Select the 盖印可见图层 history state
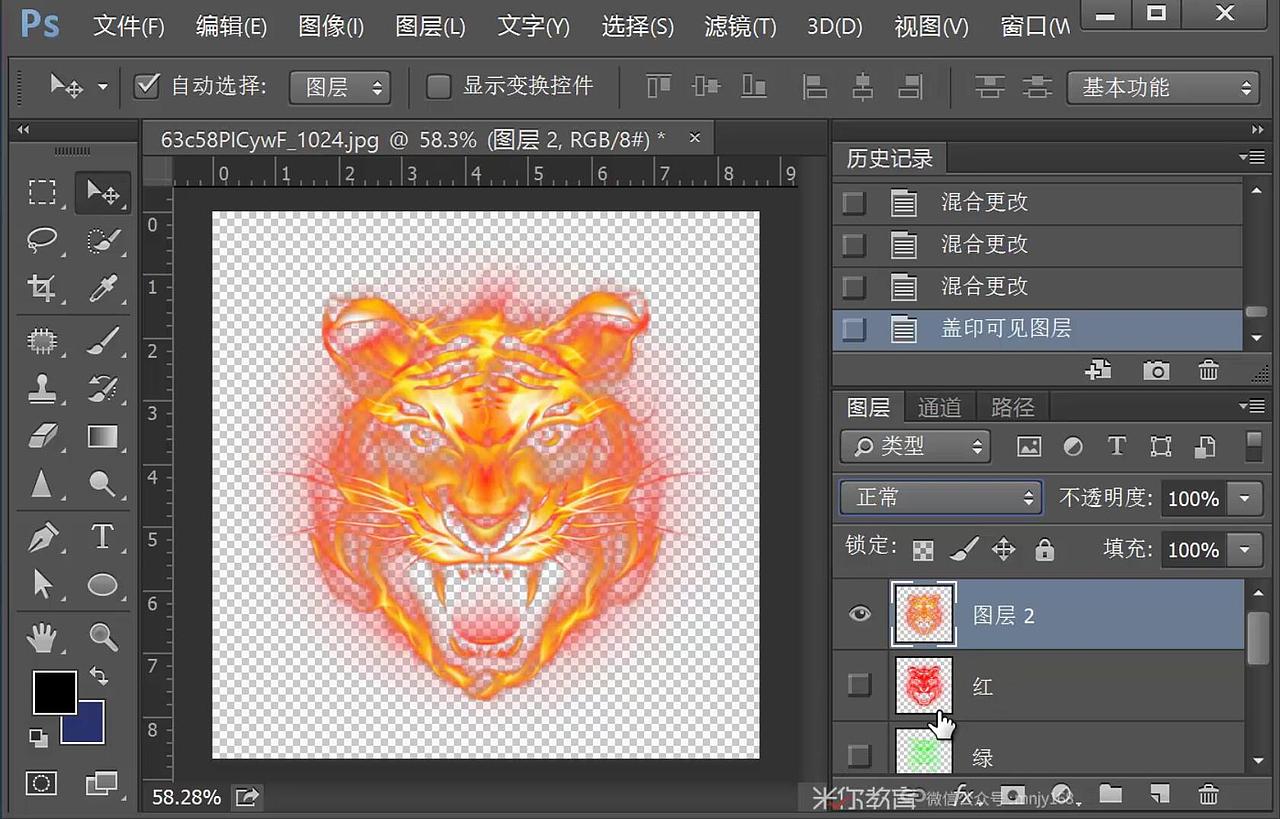Viewport: 1280px width, 819px height. [x=1038, y=329]
